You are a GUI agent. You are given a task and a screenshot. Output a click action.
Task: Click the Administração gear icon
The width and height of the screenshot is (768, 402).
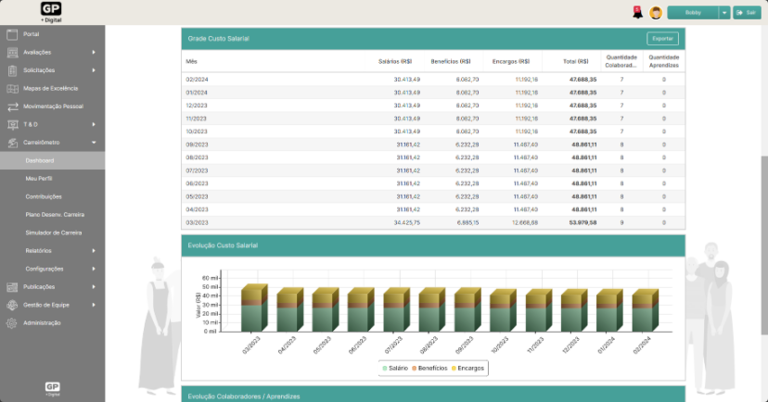tap(13, 323)
